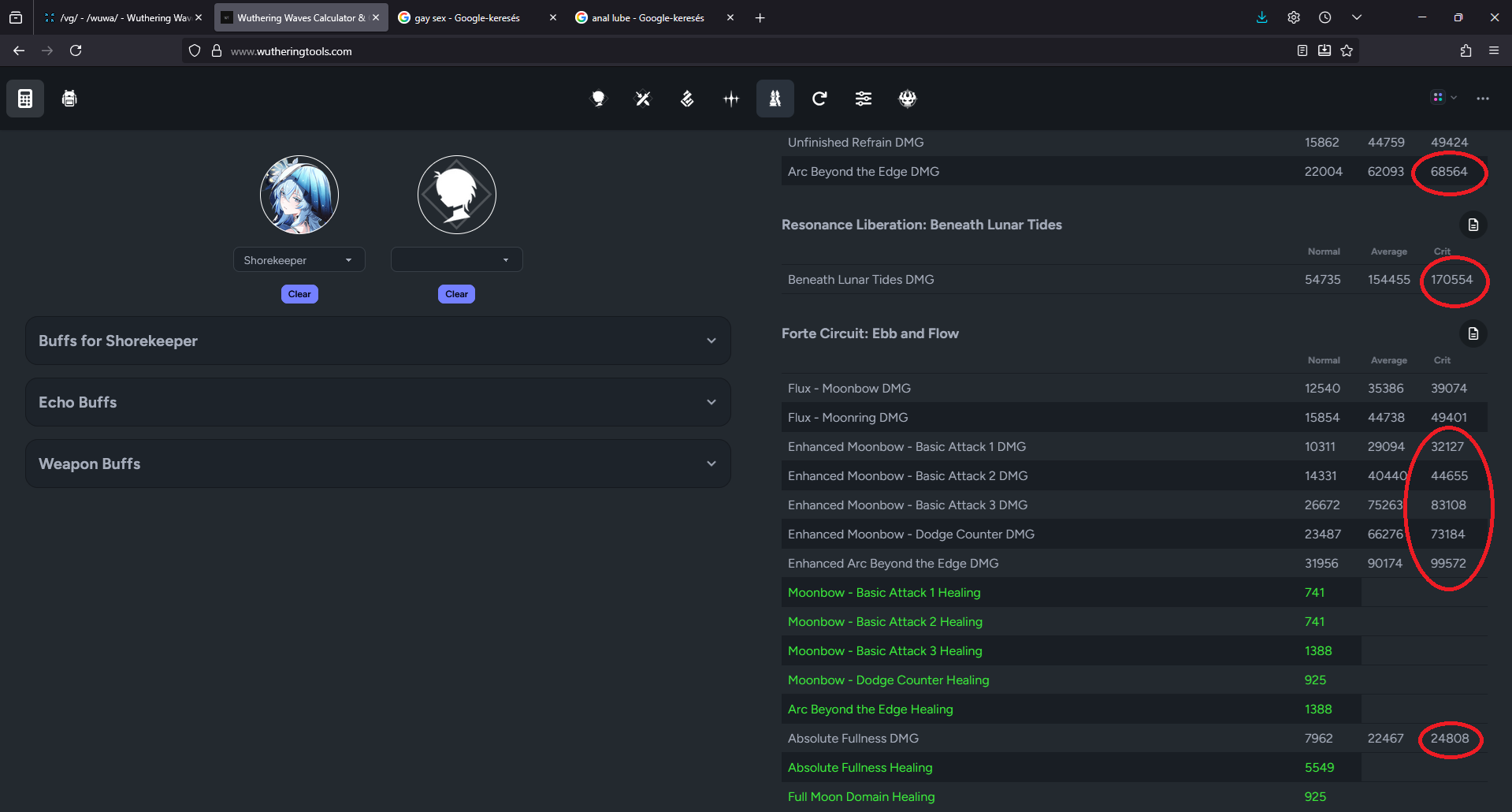Bookmark this page with the star

pos(1347,50)
